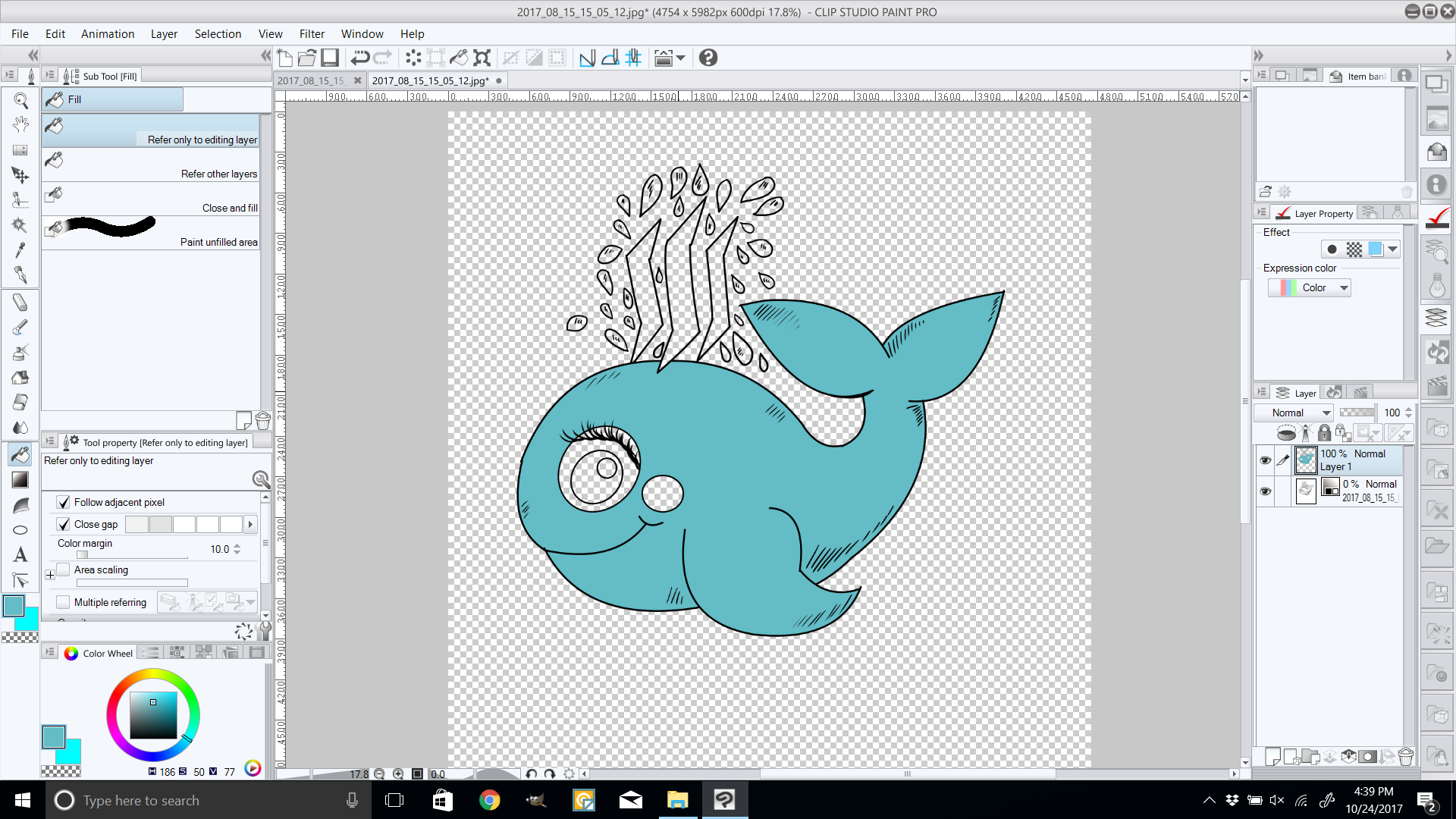Click the Clear (sparkle) toolbar icon
This screenshot has width=1456, height=819.
[413, 58]
